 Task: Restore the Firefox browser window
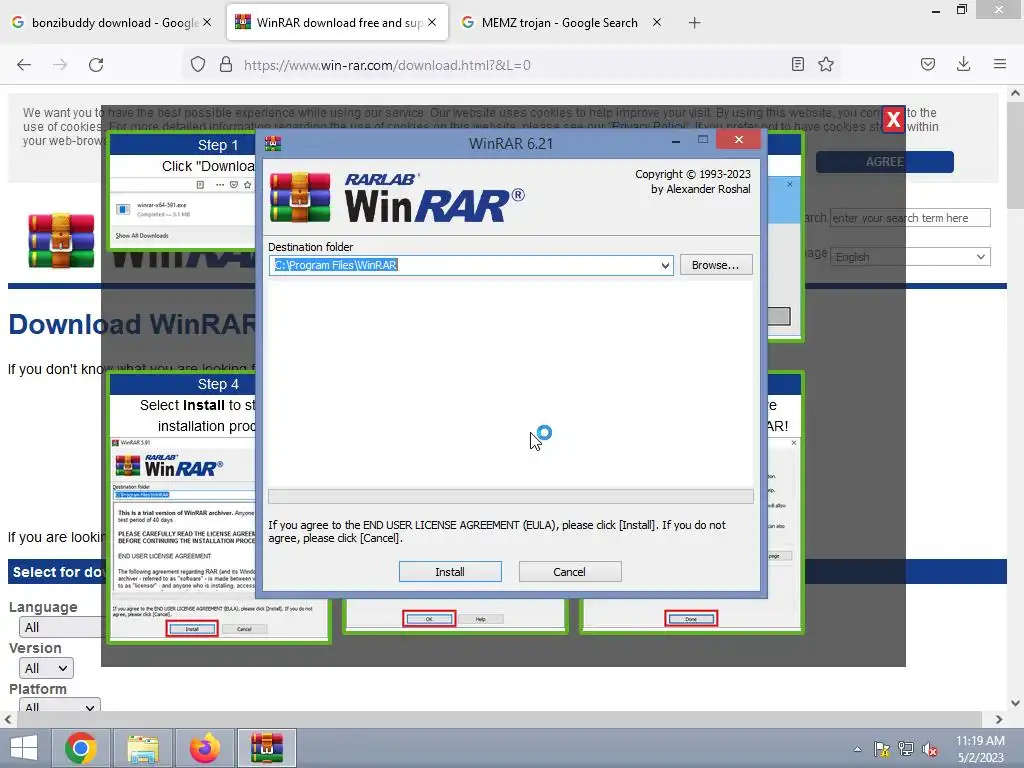pos(962,9)
